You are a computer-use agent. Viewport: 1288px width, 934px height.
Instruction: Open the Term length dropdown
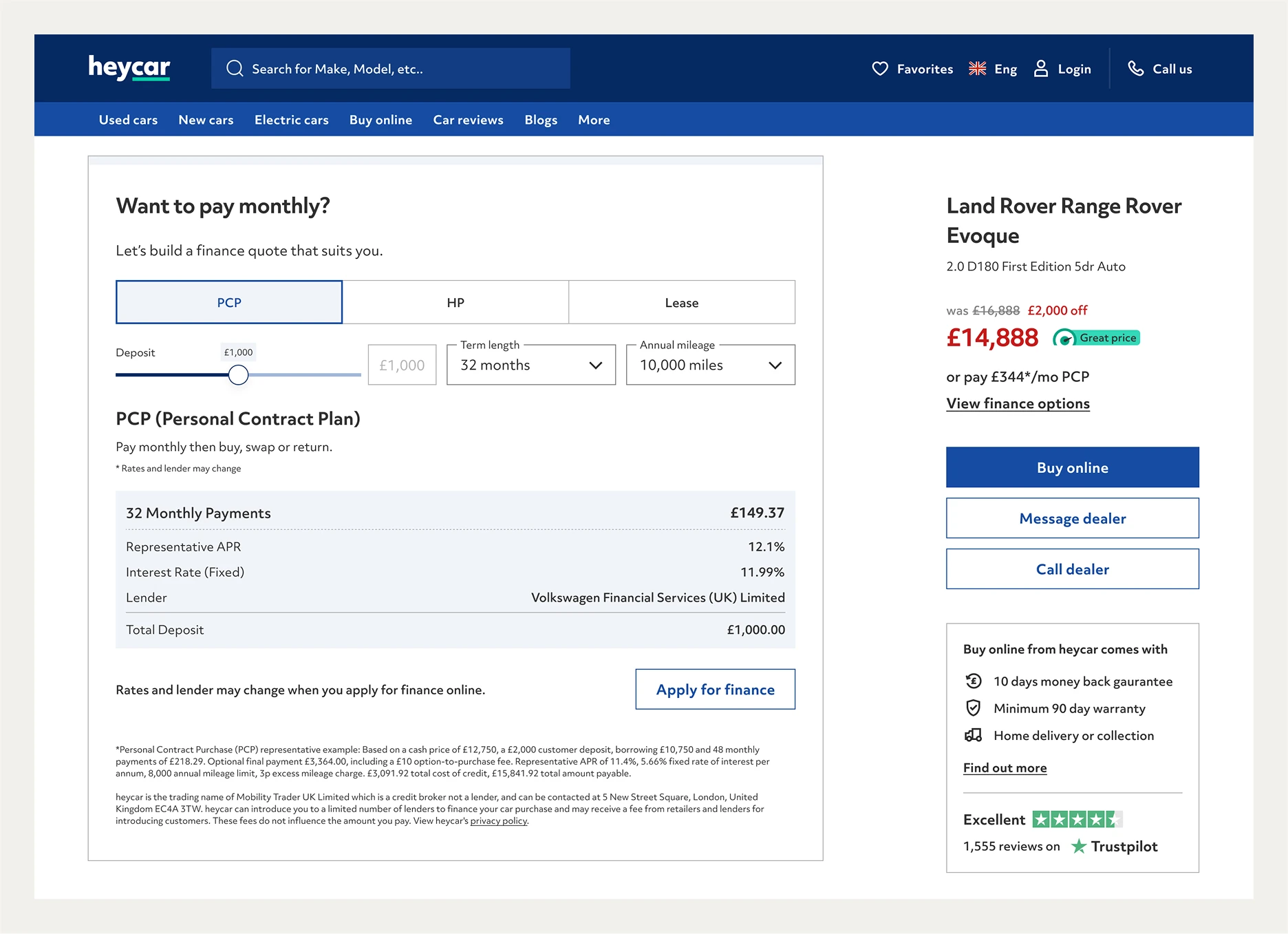click(x=531, y=365)
